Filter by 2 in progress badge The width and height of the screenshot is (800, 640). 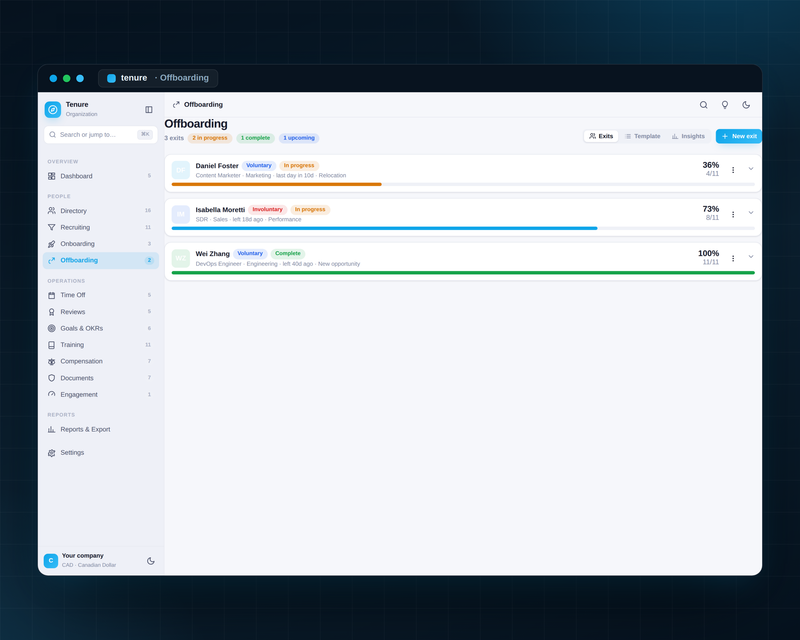pyautogui.click(x=210, y=138)
